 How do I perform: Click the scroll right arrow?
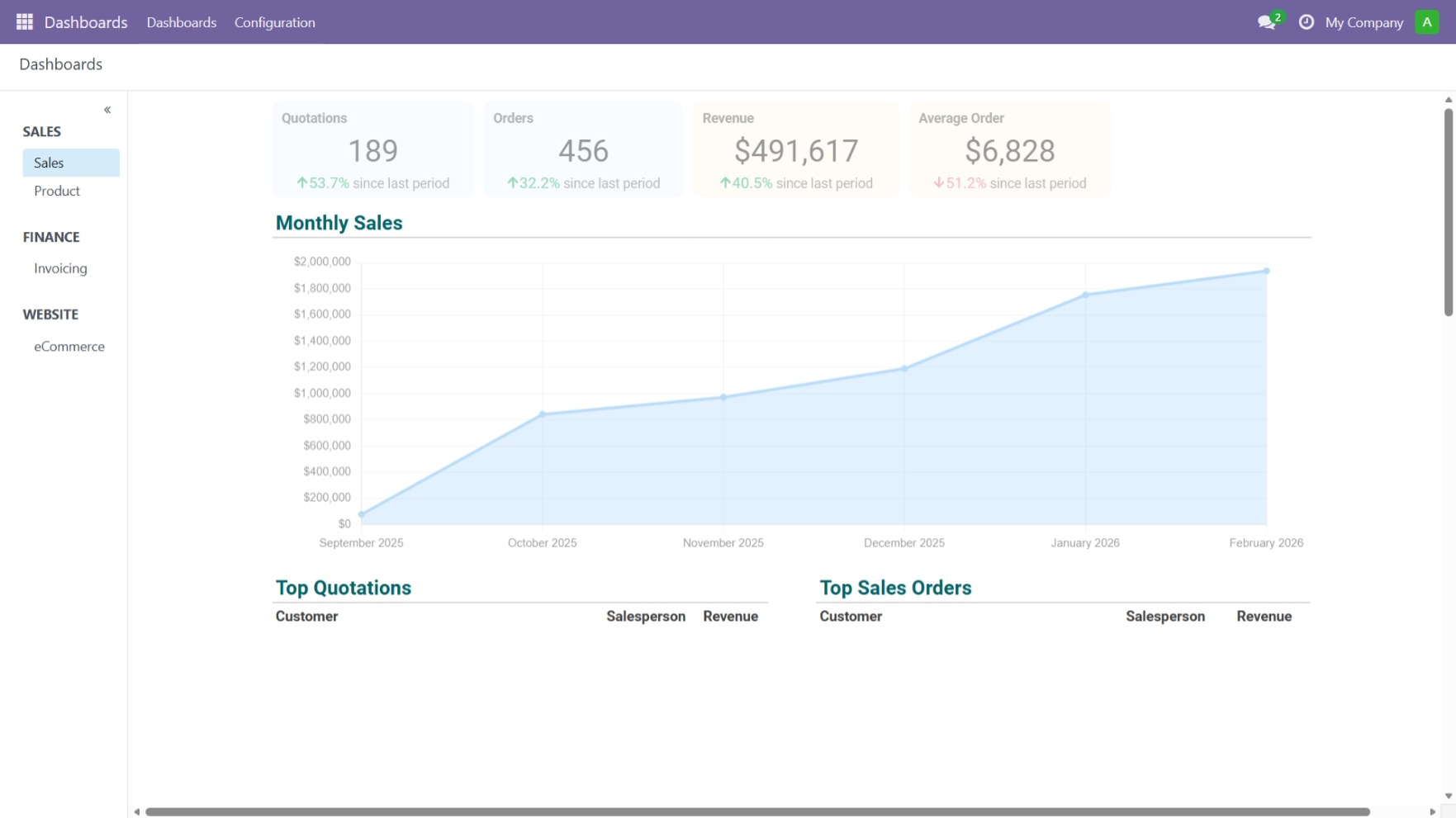tap(1432, 812)
